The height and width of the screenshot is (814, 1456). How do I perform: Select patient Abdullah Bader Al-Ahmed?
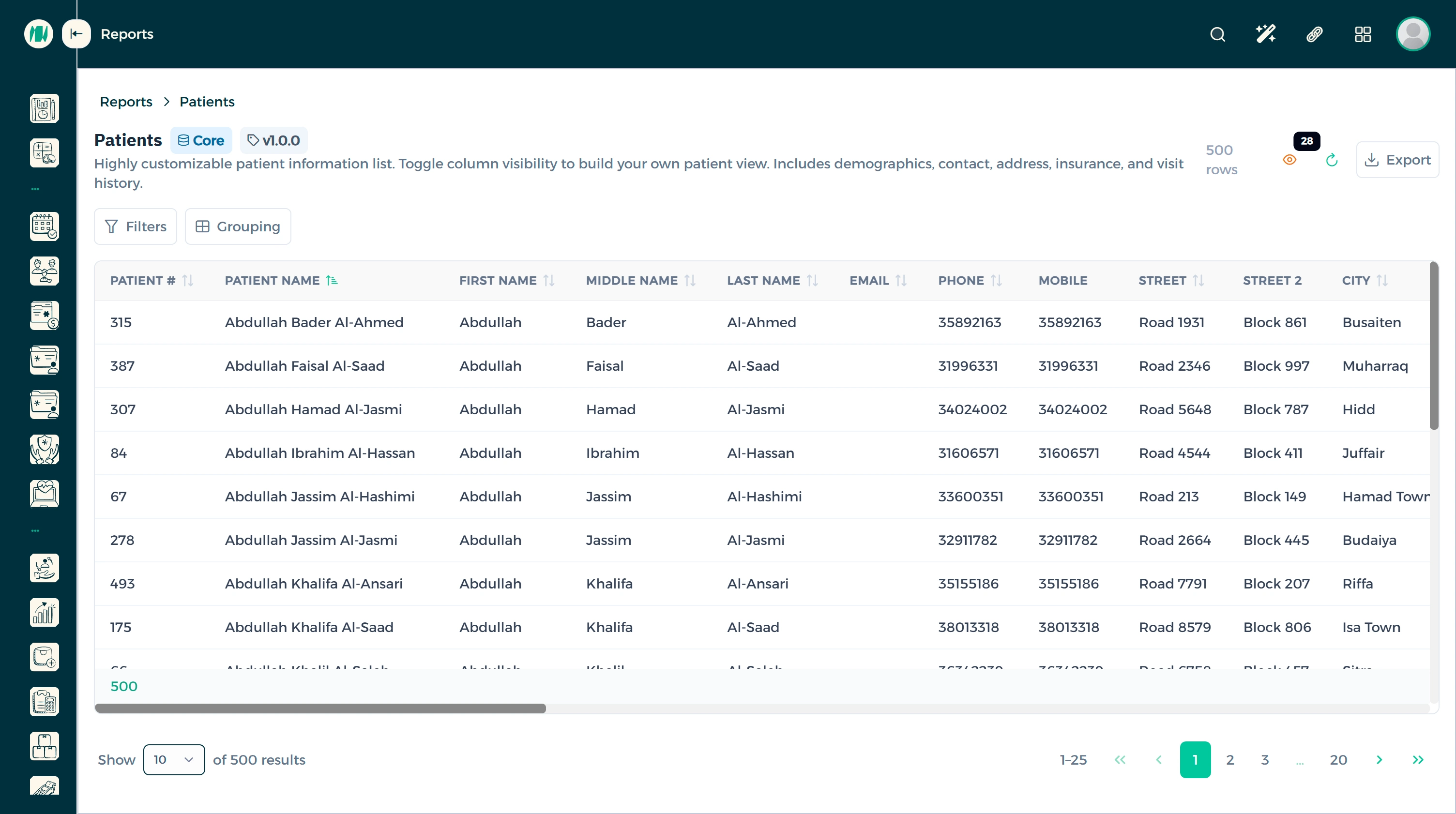pos(314,322)
